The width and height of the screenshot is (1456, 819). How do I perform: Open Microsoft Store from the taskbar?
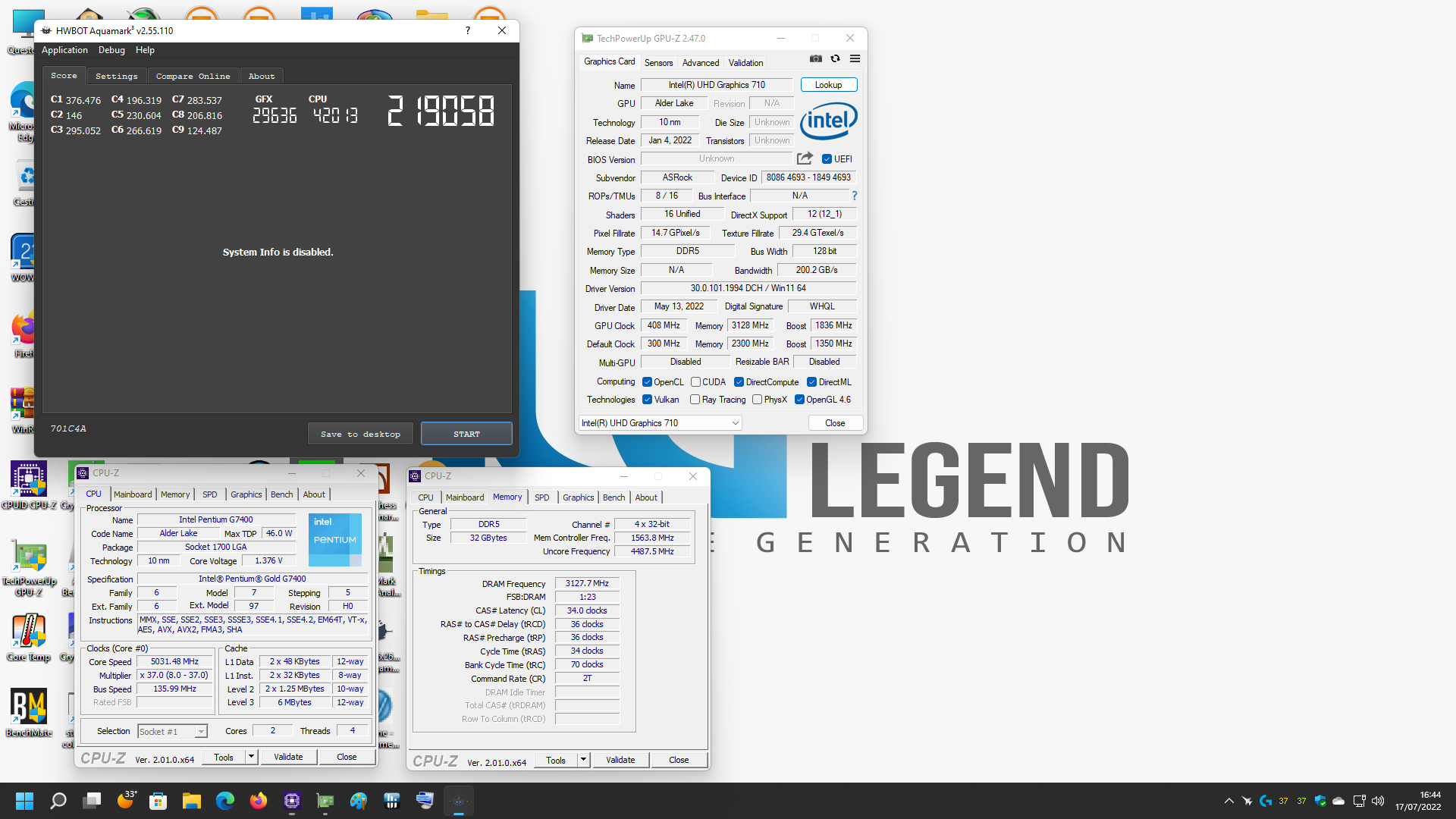158,801
